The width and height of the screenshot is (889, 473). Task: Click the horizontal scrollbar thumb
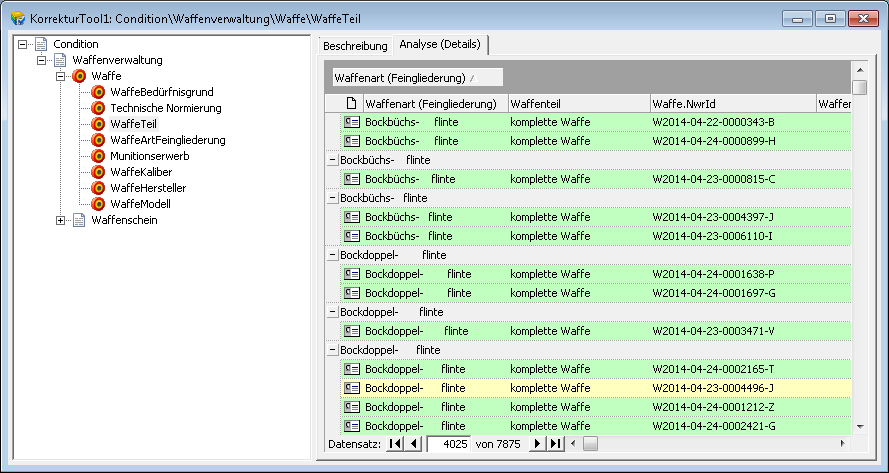(x=590, y=443)
